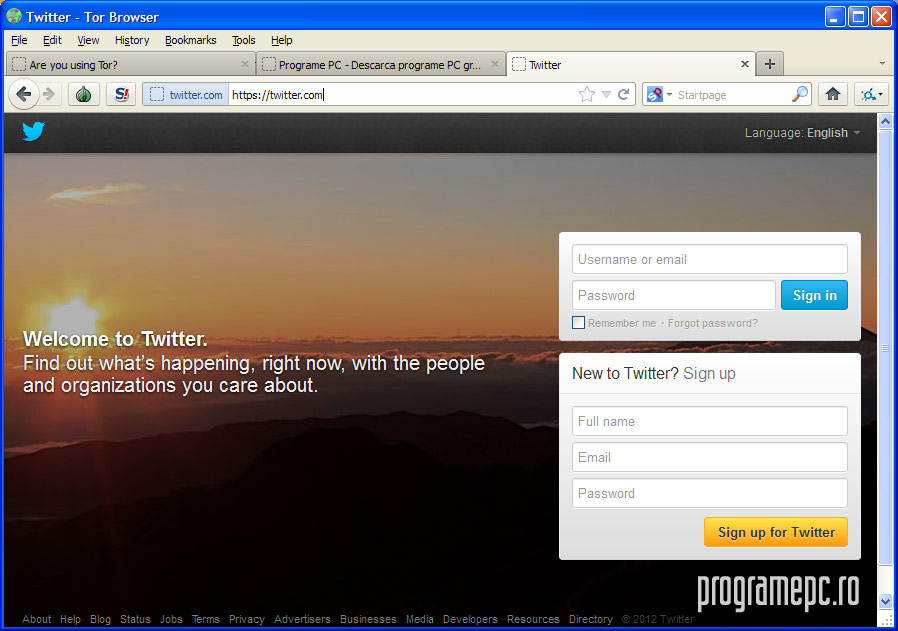Viewport: 898px width, 631px height.
Task: Open the Status footer link
Action: tap(135, 619)
